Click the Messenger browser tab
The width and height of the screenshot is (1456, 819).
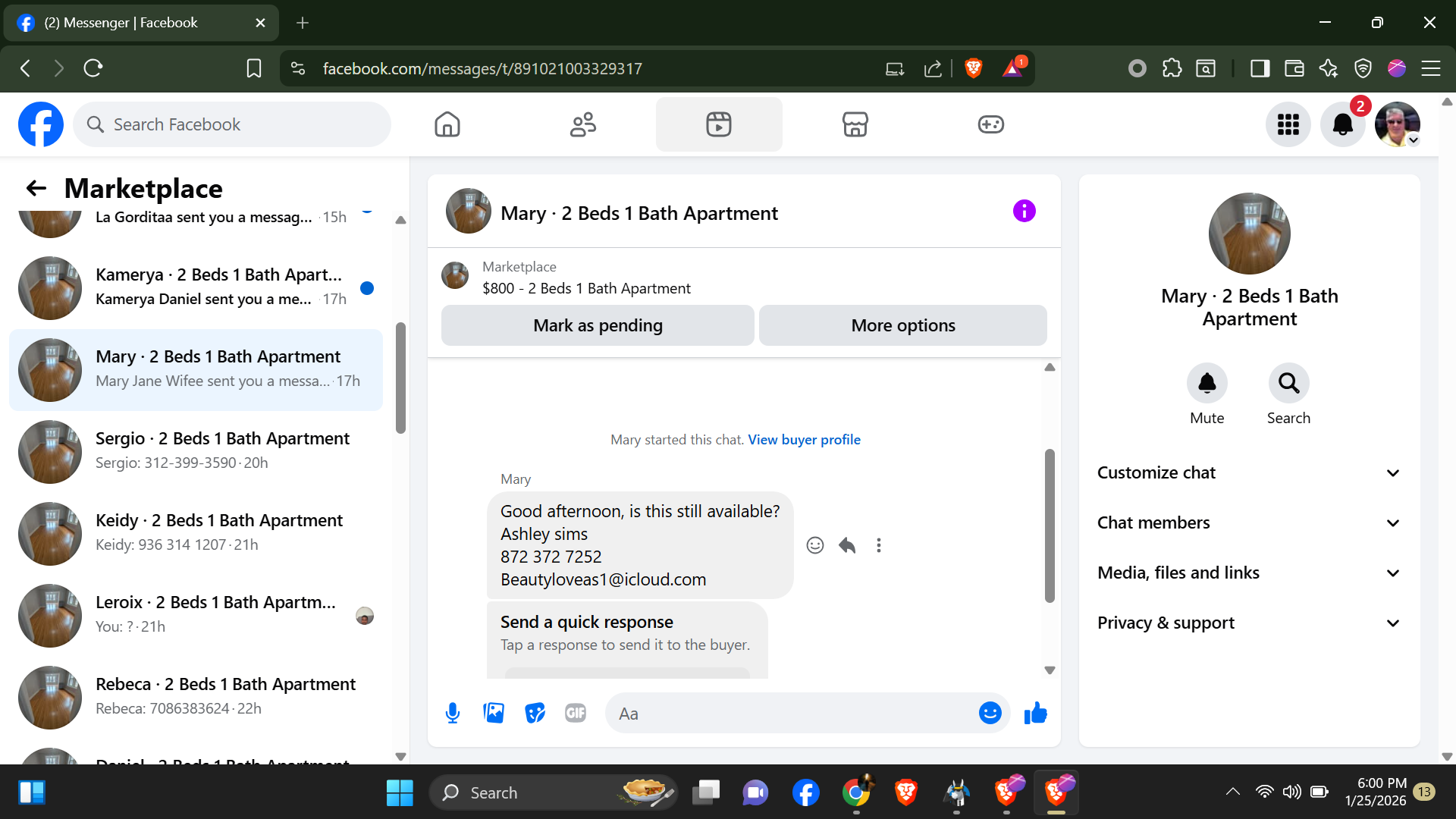(141, 23)
